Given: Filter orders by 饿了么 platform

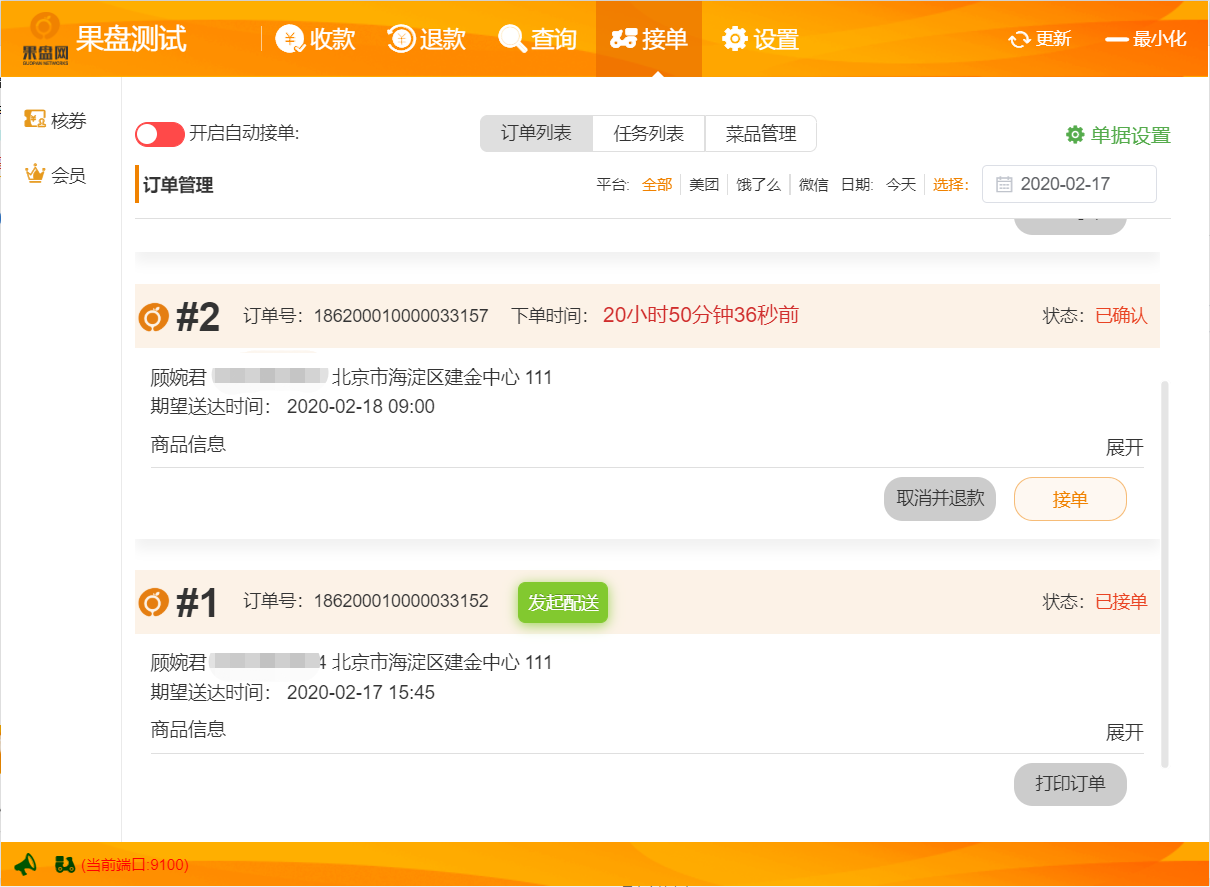Looking at the screenshot, I should coord(758,185).
